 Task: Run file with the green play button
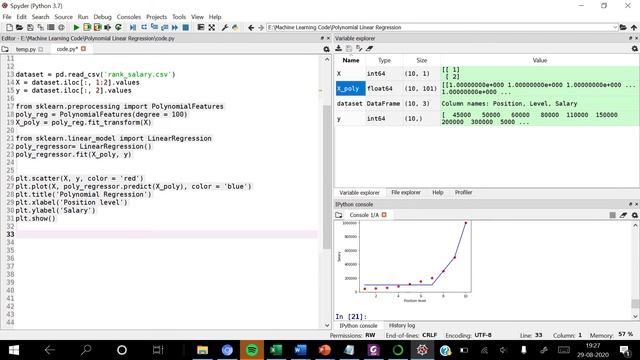point(76,27)
